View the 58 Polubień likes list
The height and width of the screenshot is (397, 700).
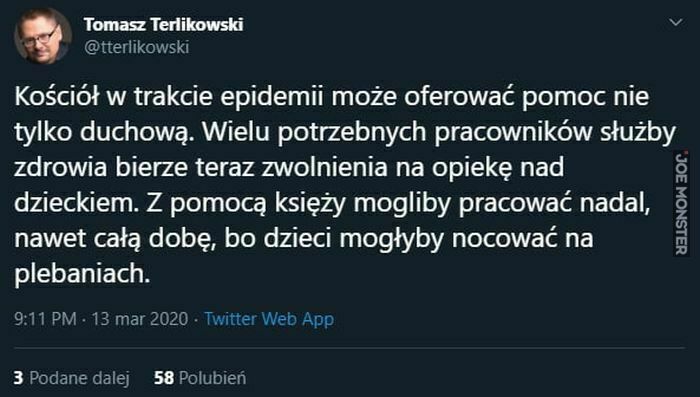coord(200,378)
